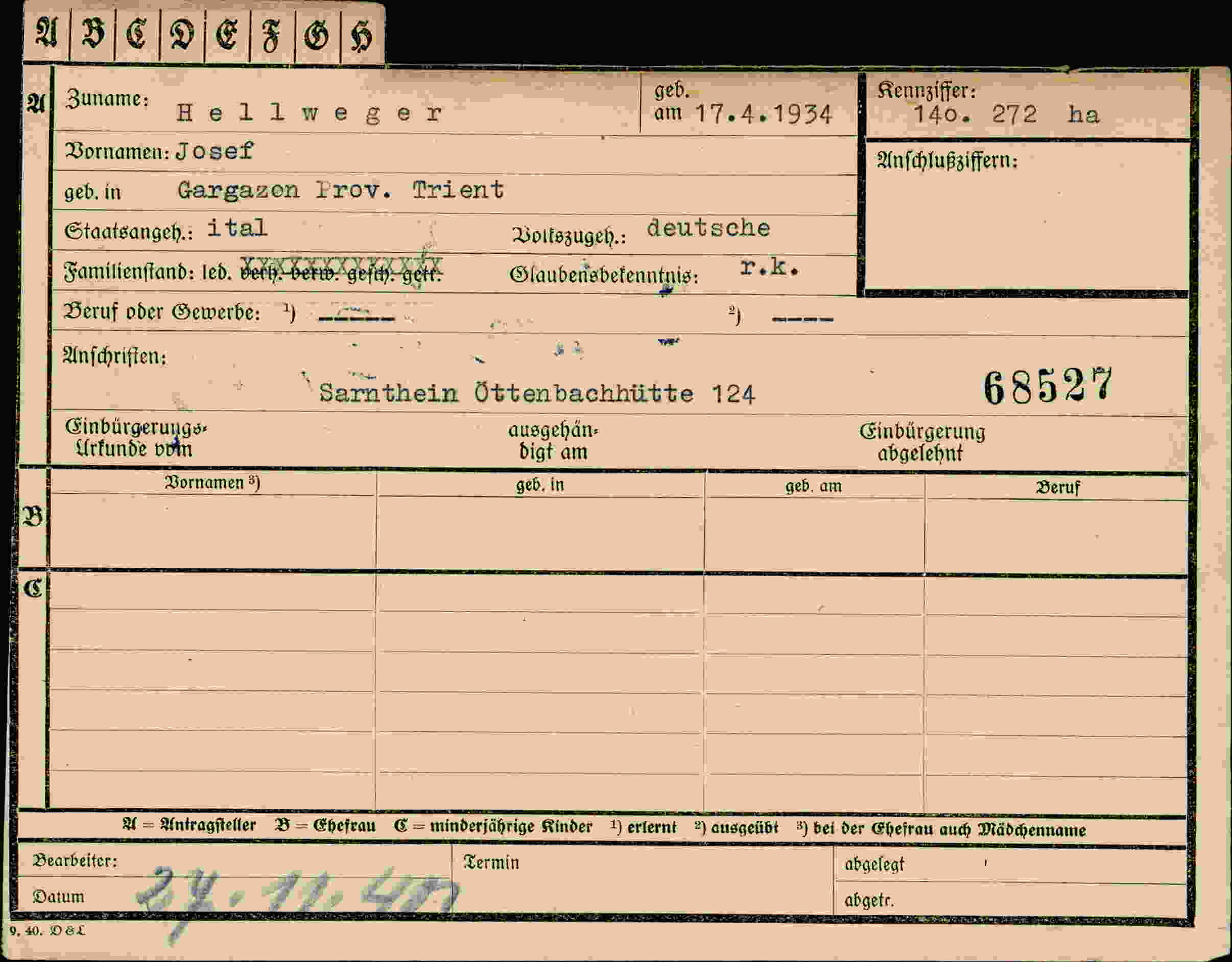
Task: Click the index tab letter E
Action: coord(227,34)
